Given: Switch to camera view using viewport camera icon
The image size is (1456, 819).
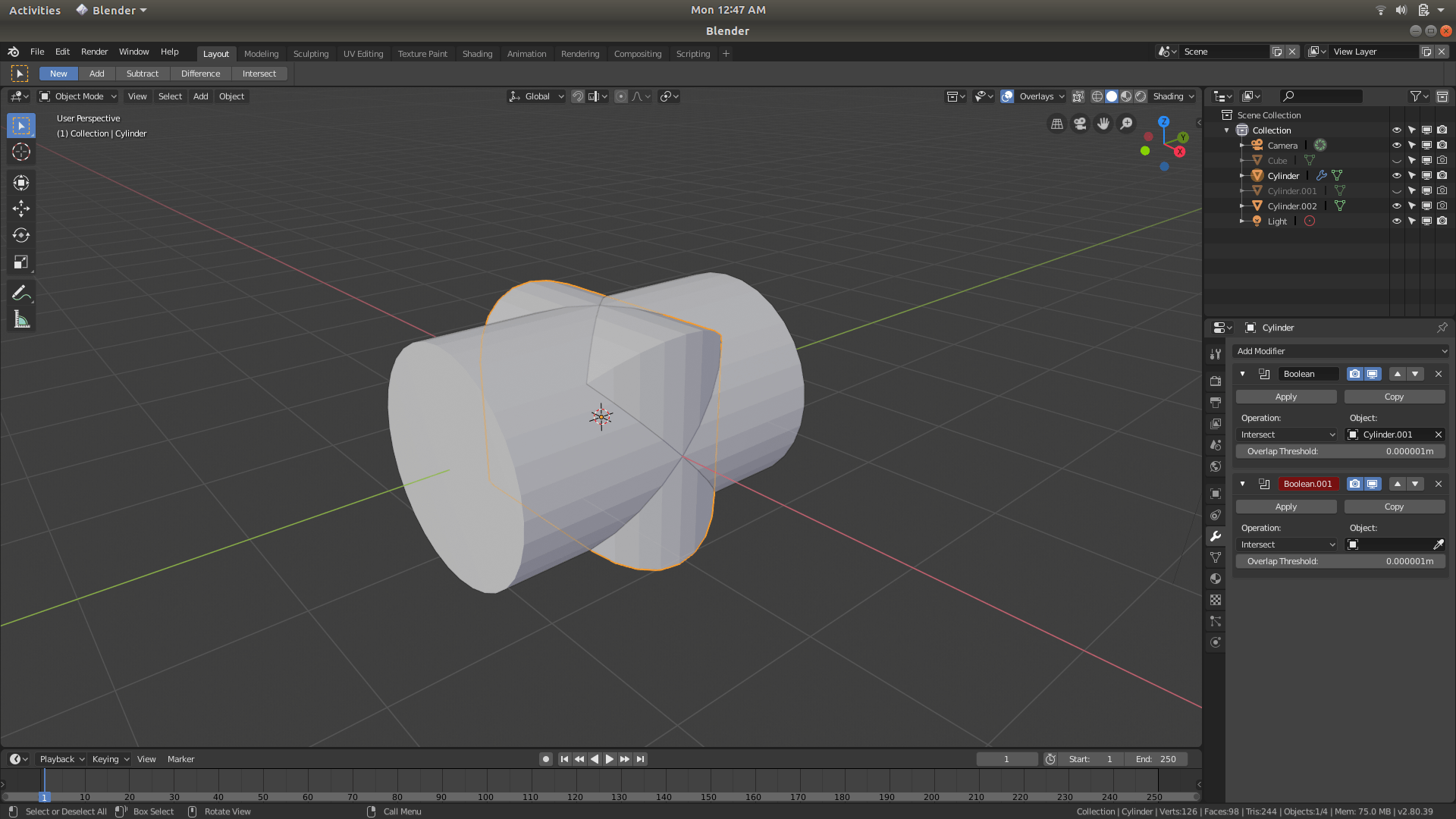Looking at the screenshot, I should click(1079, 124).
